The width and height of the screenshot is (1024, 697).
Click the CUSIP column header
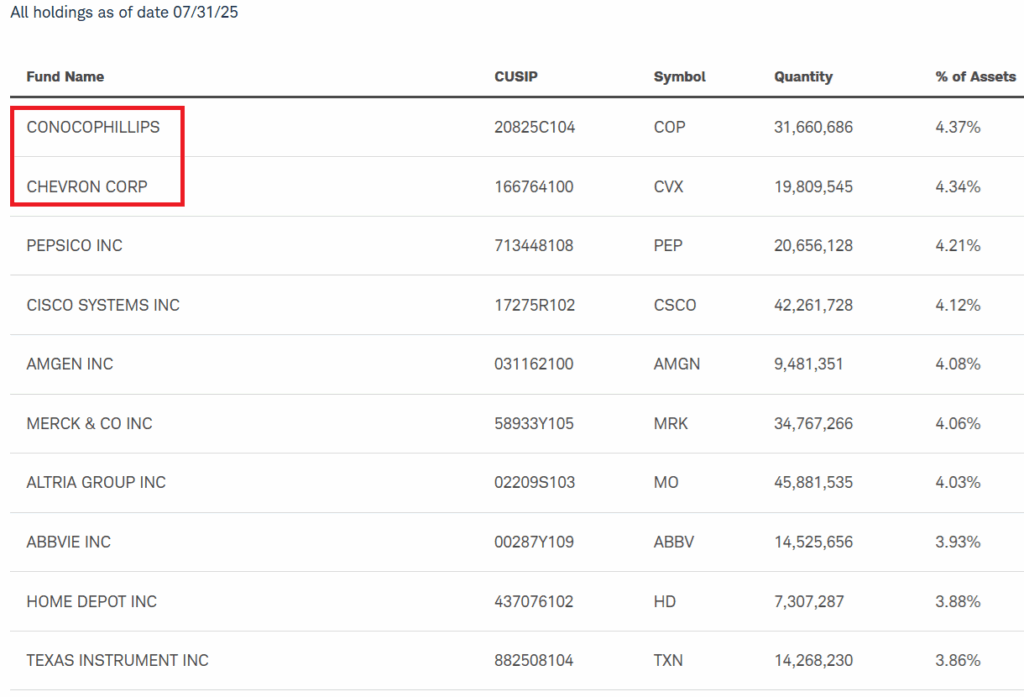(516, 76)
